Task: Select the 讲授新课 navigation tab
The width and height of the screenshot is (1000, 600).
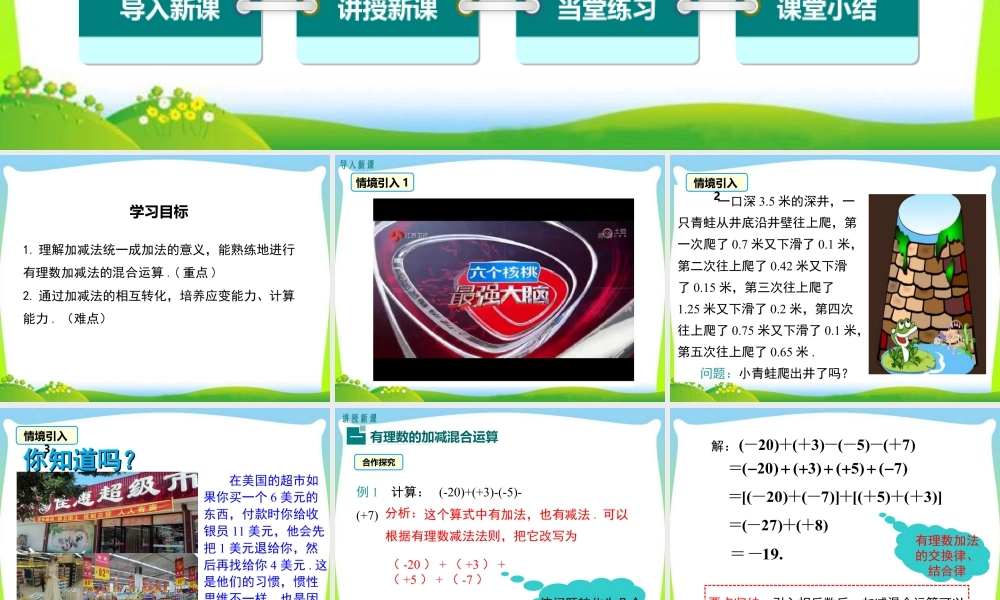Action: (387, 15)
